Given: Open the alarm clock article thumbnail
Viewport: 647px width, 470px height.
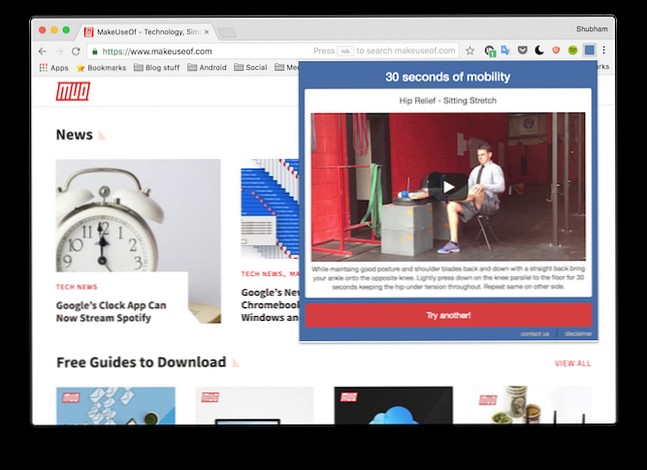Looking at the screenshot, I should click(138, 215).
